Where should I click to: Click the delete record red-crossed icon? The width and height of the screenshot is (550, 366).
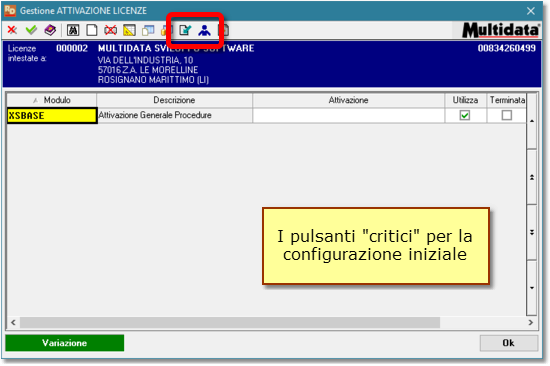(110, 31)
